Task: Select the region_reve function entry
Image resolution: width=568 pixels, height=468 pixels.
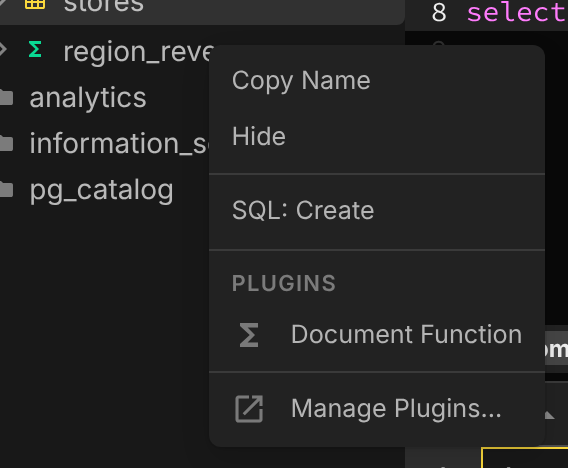Action: [x=138, y=51]
